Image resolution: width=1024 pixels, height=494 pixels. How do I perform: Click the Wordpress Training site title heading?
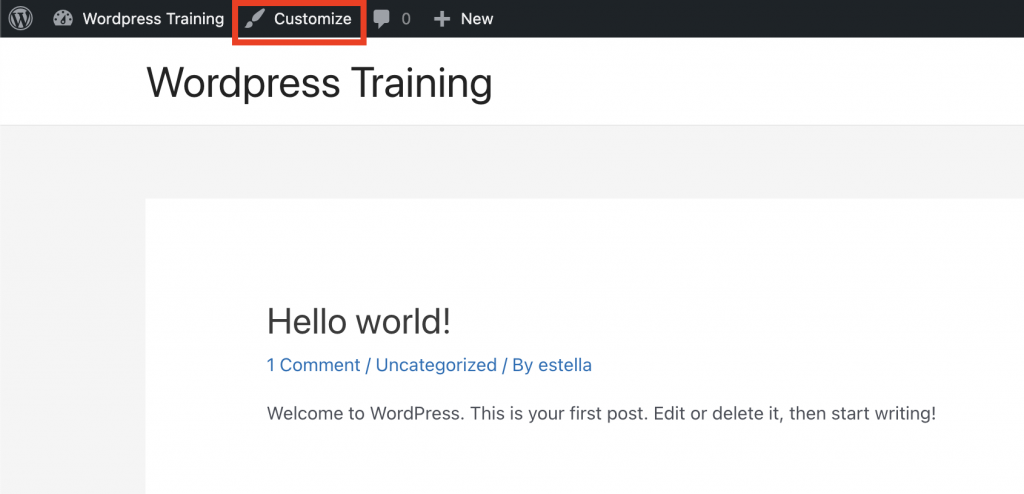tap(319, 83)
